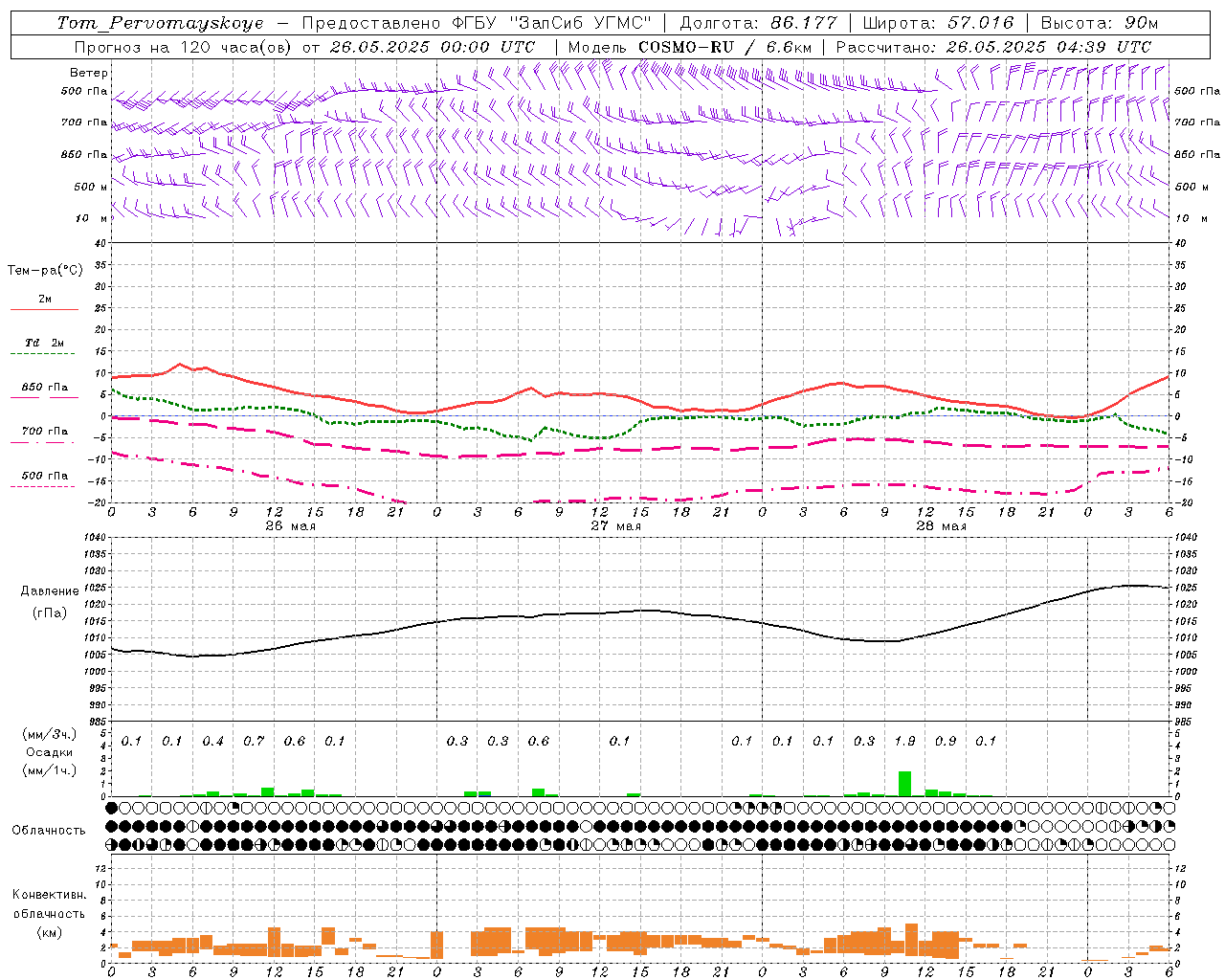Click the "26 мая" date label
1225x980 pixels.
(x=290, y=526)
